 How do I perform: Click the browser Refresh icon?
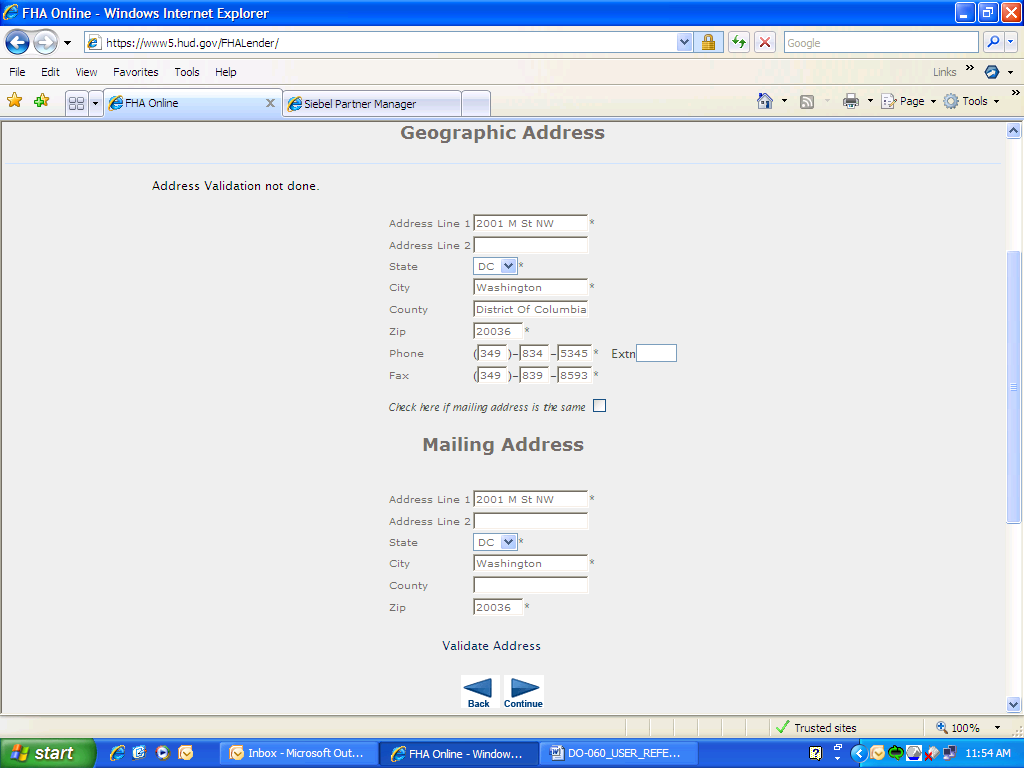(739, 42)
